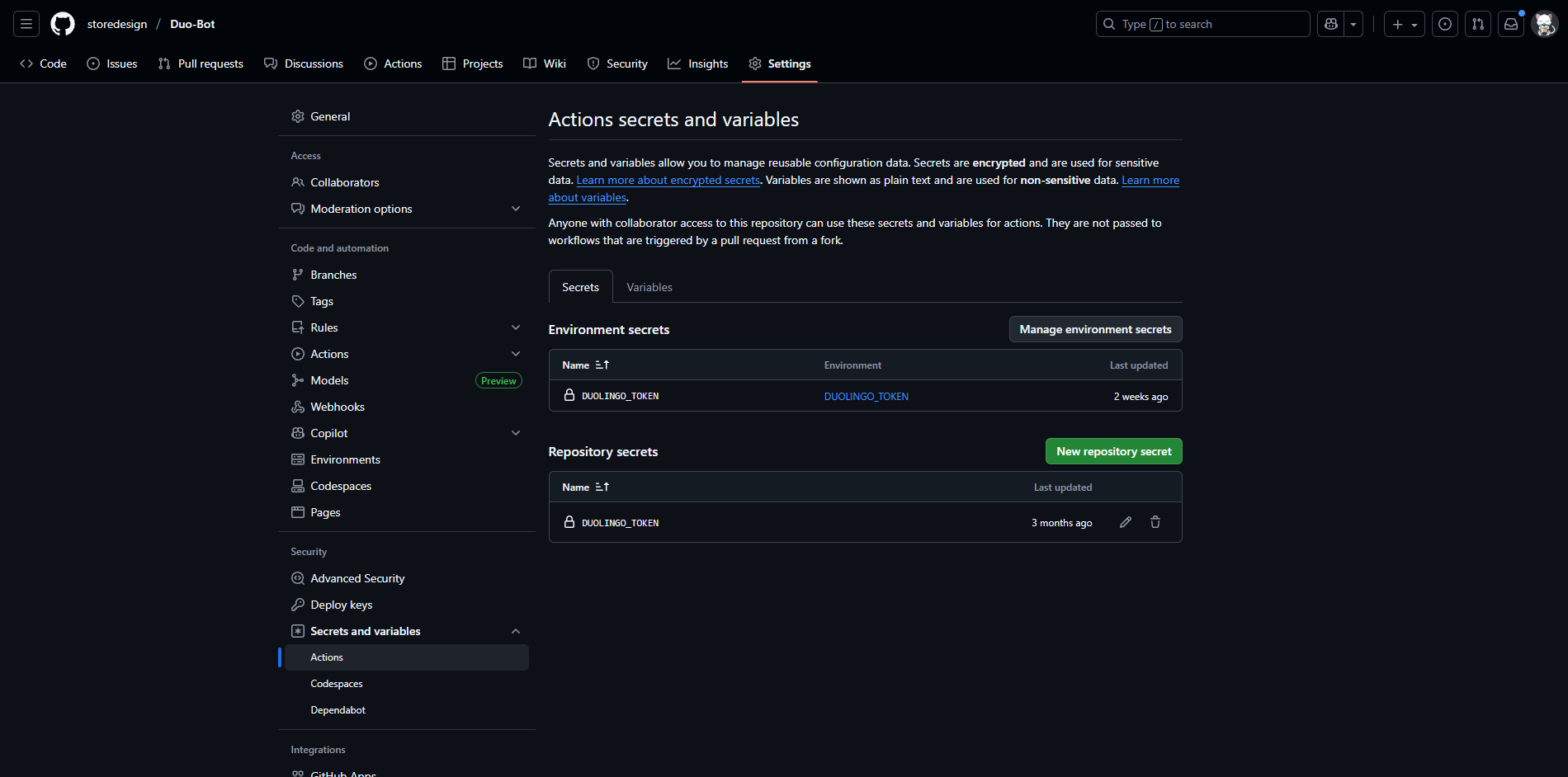Switch to the Code tab
The height and width of the screenshot is (777, 1568).
click(44, 64)
